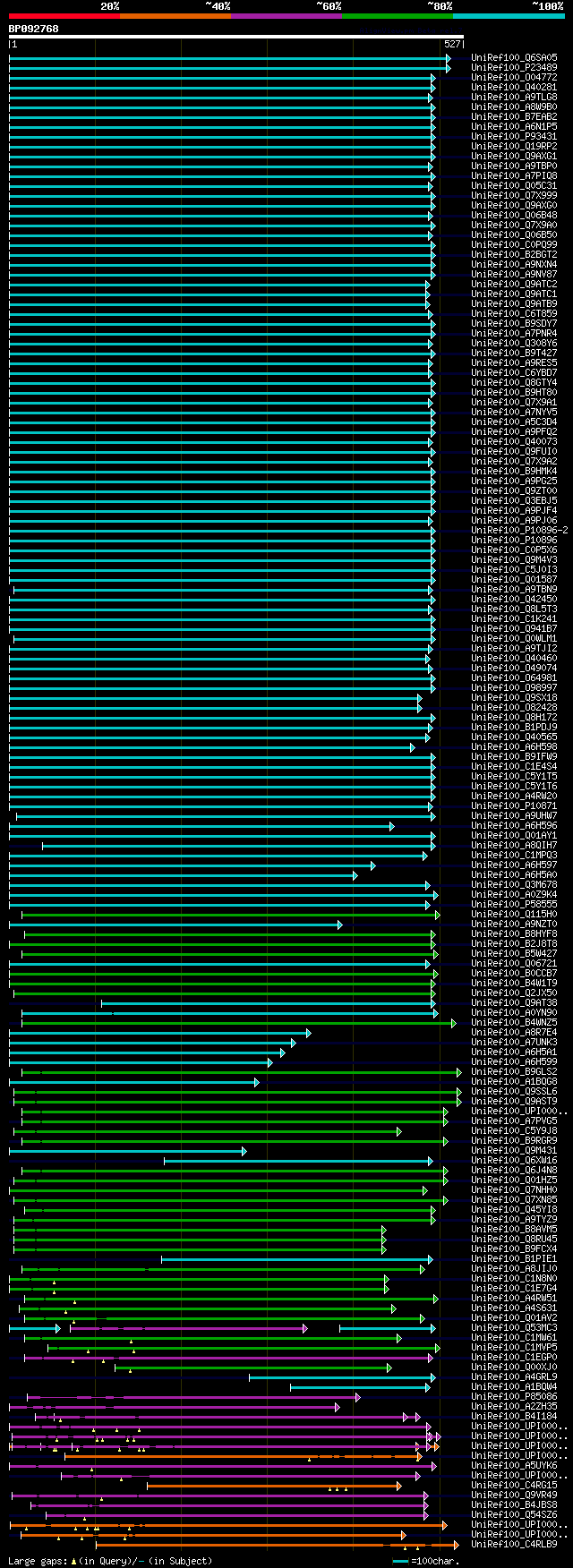Screen dimensions: 573x1568
Task: Click the green ~80% identity legend segment
Action: (397, 15)
